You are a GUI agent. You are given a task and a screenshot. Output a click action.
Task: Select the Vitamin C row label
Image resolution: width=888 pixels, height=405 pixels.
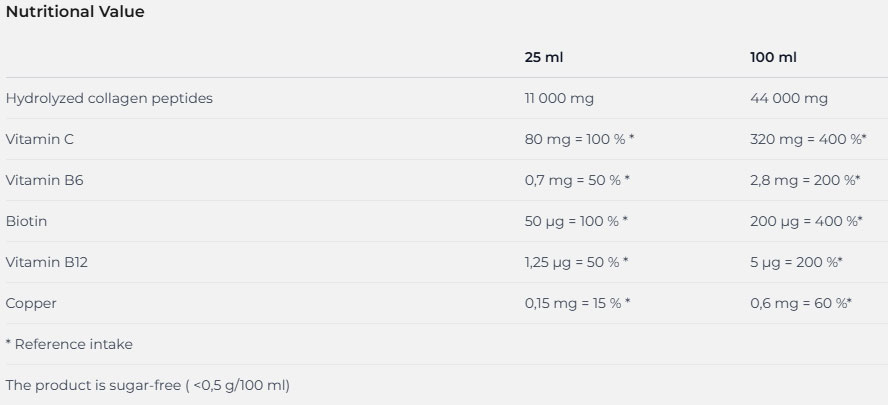click(x=40, y=139)
